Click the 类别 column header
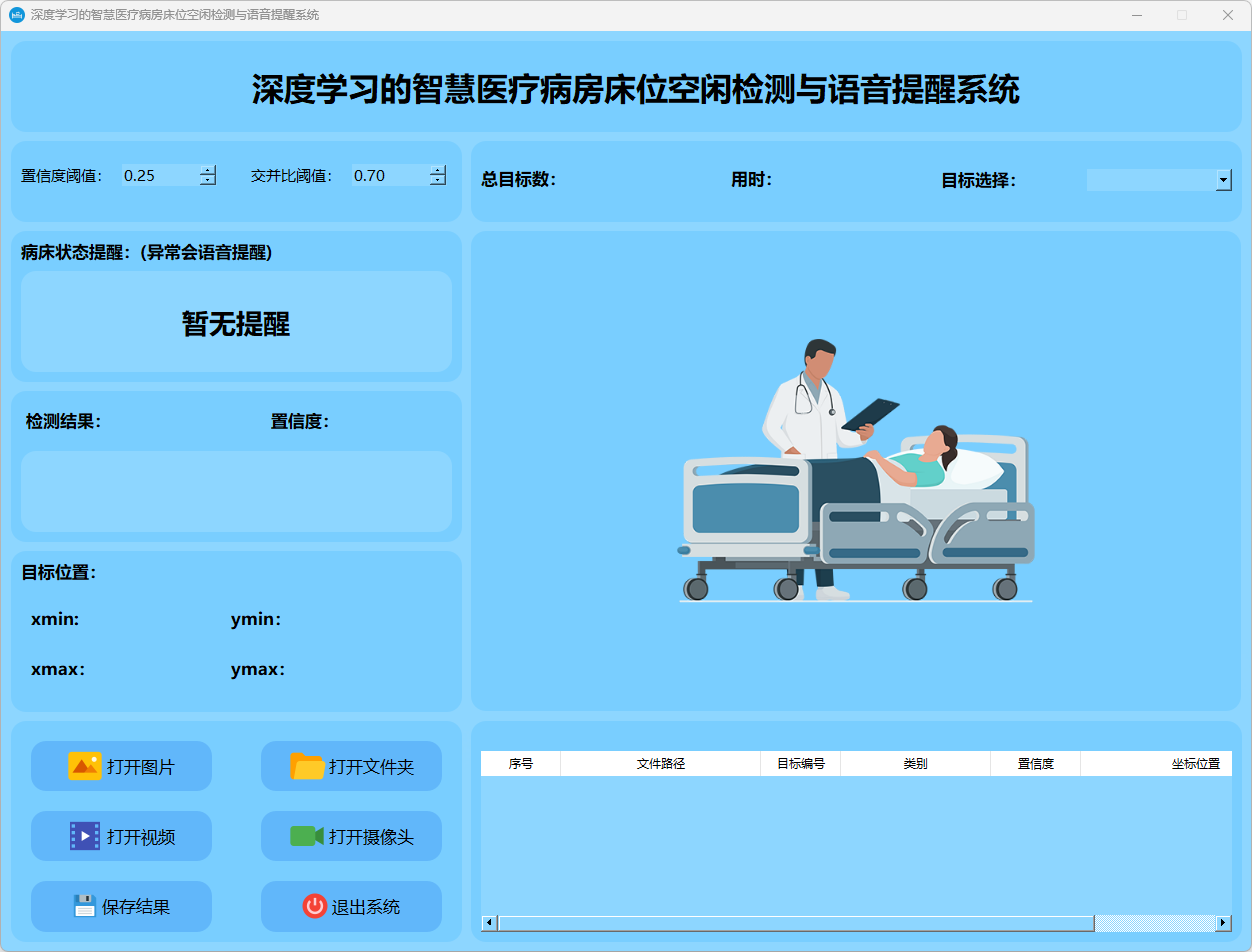The image size is (1252, 952). tap(915, 763)
